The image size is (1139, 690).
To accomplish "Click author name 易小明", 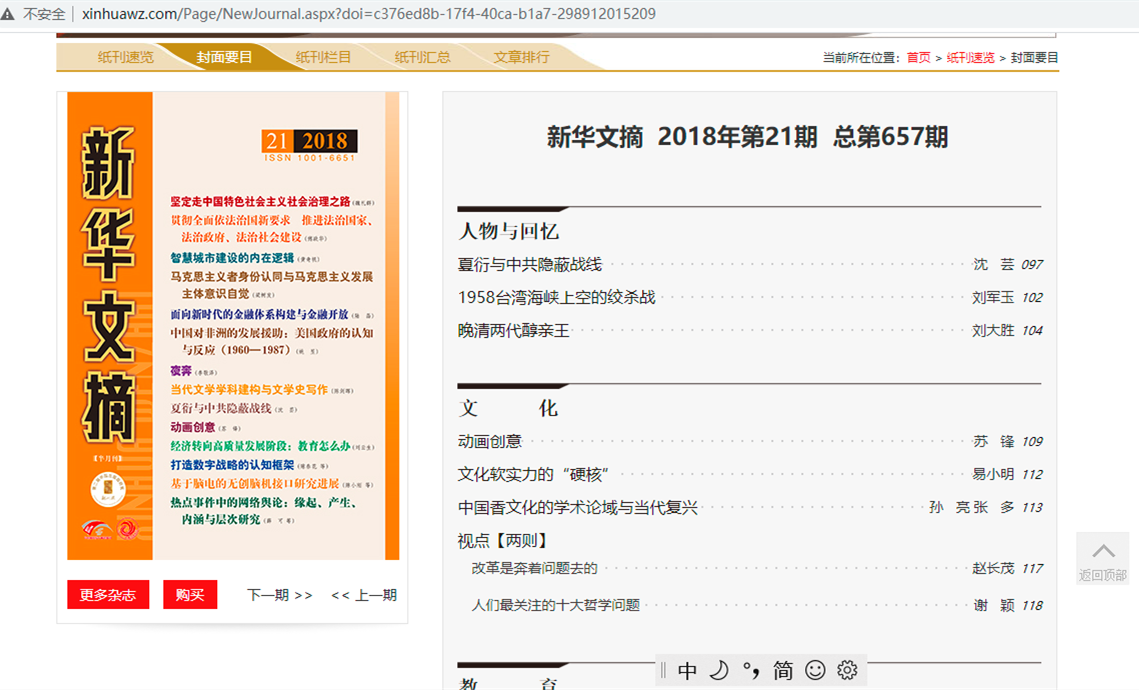I will [993, 474].
